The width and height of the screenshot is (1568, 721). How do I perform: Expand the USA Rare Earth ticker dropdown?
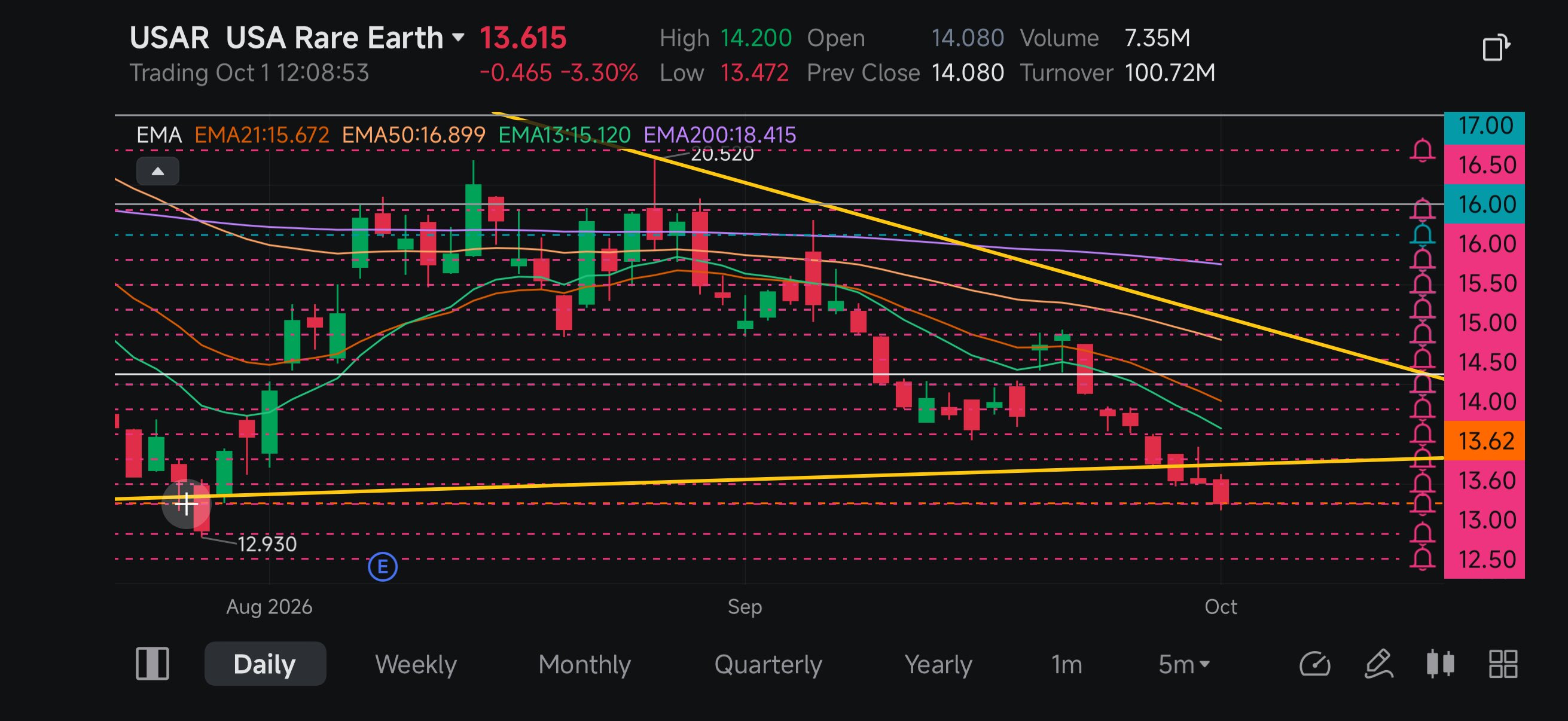pos(457,38)
